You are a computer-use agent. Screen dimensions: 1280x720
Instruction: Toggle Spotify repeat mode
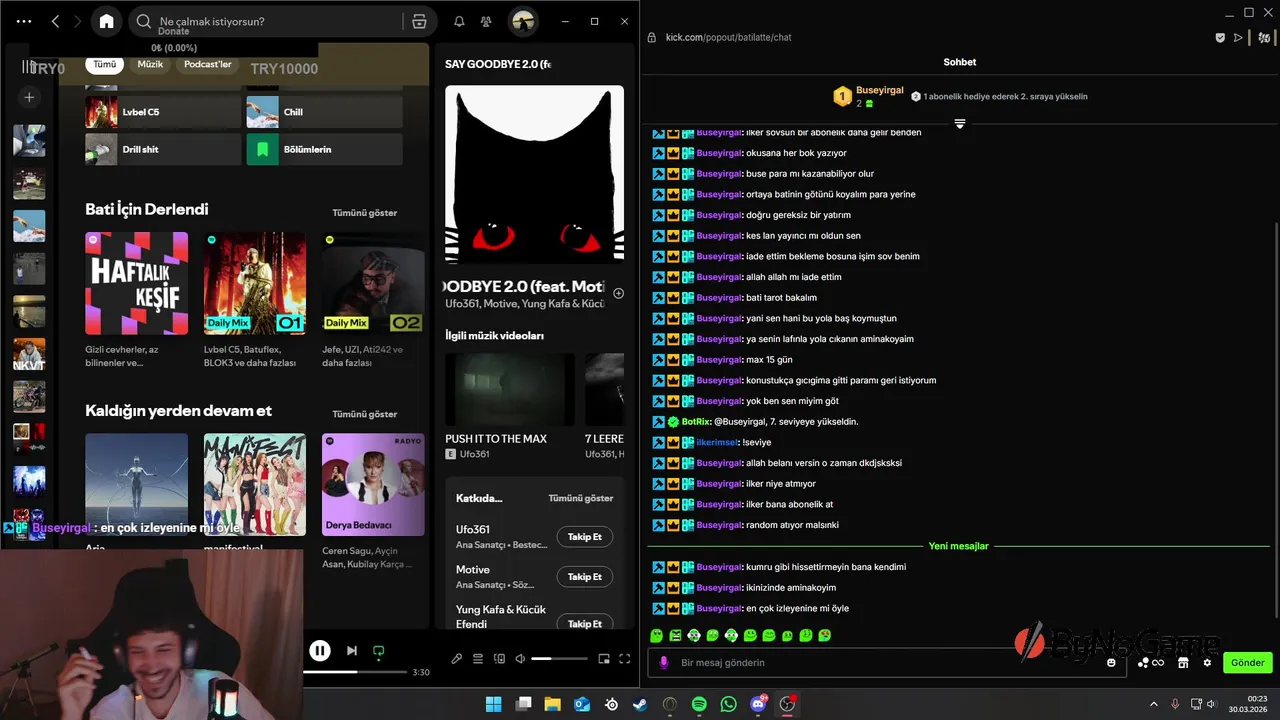[378, 651]
